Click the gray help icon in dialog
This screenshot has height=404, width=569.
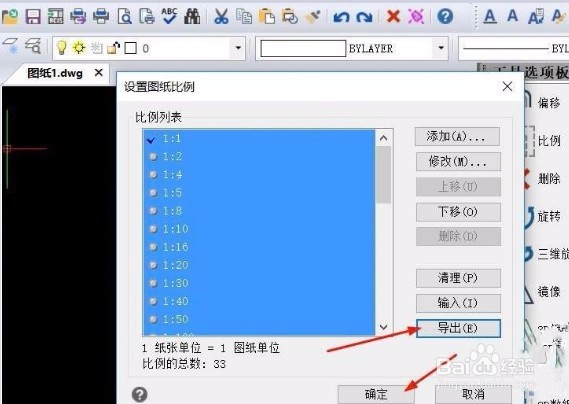pos(139,394)
